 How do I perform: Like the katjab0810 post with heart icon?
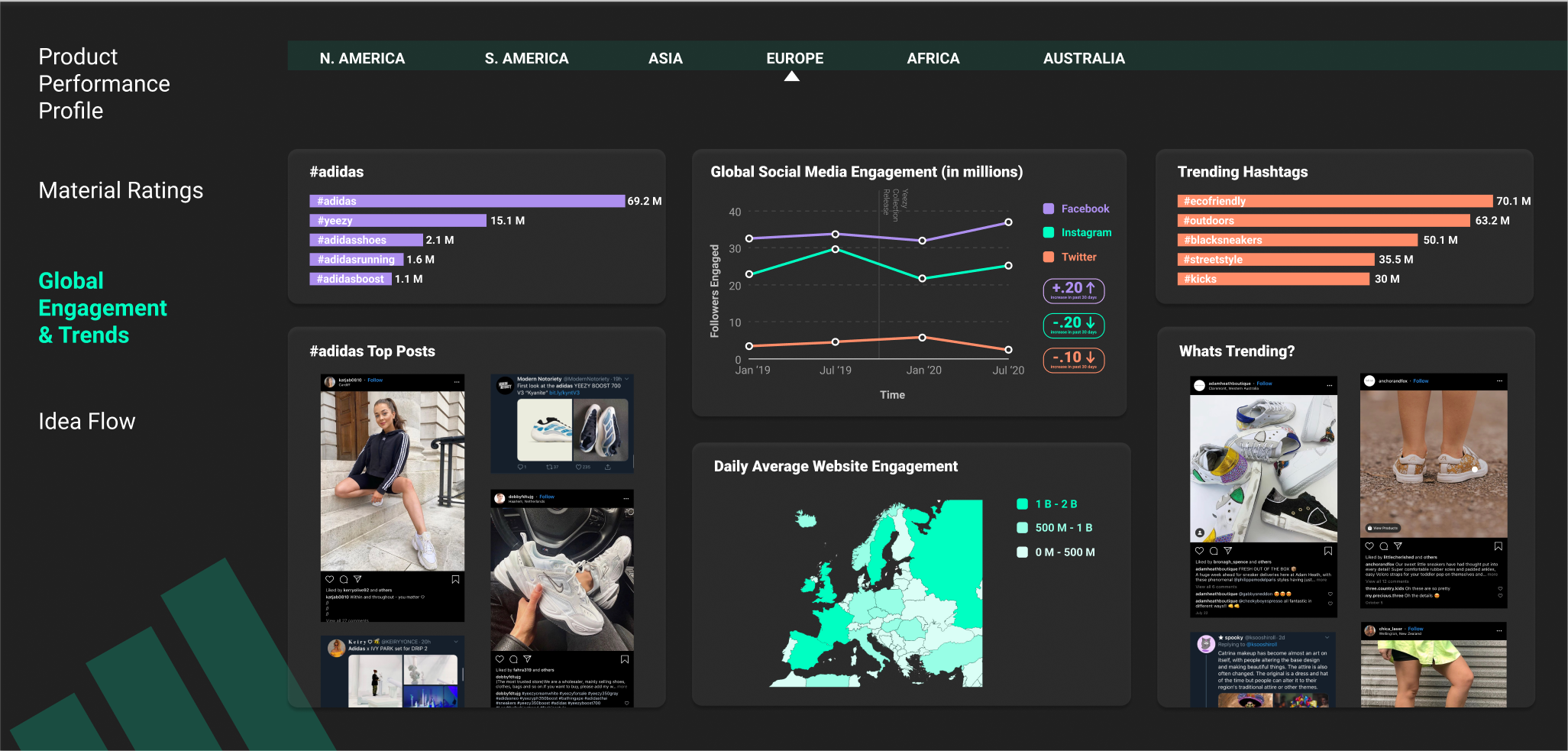click(x=329, y=579)
